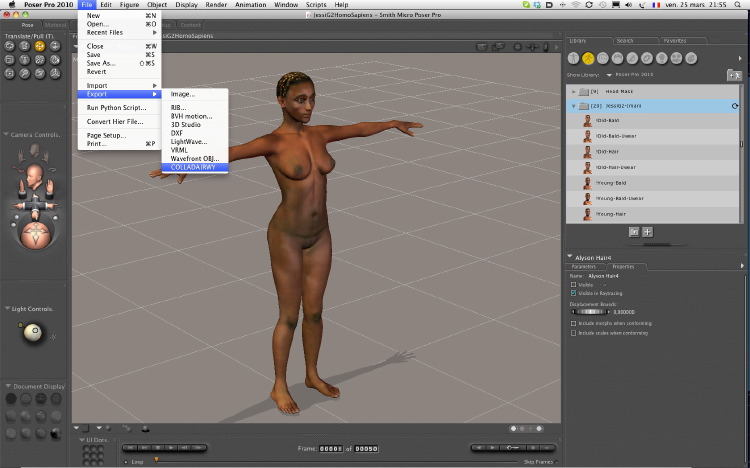This screenshot has height=468, width=750.
Task: Select the !Young-Hair library item
Action: pos(652,214)
